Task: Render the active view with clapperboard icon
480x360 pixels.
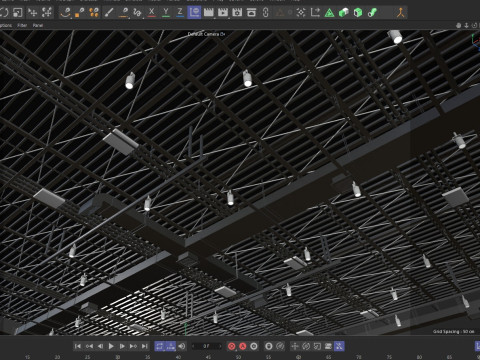Action: click(x=209, y=13)
